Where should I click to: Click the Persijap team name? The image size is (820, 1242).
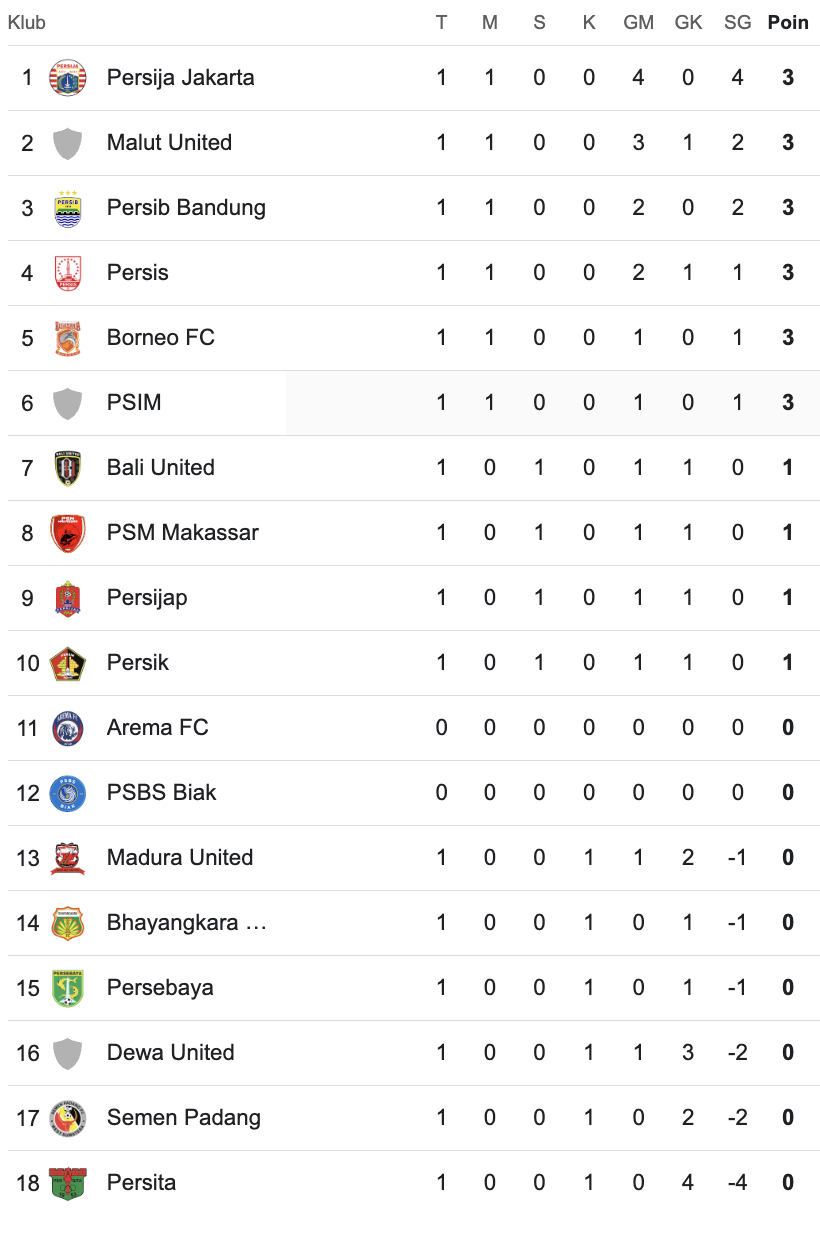tap(147, 597)
